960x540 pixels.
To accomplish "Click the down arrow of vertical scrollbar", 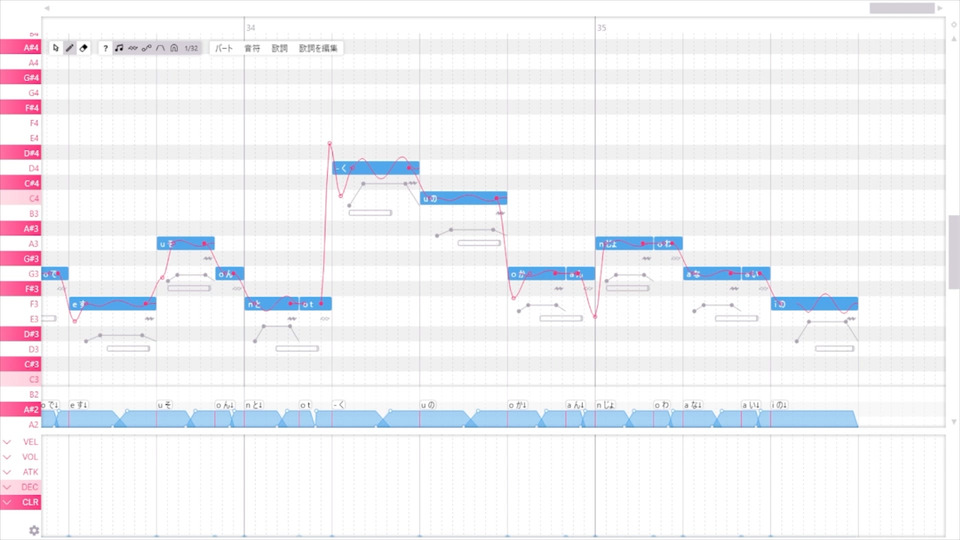I will point(954,421).
